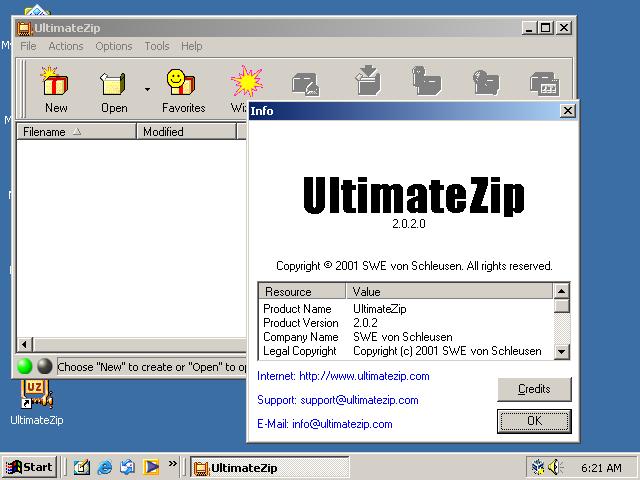Image resolution: width=640 pixels, height=480 pixels.
Task: Click the New archive toolbar icon
Action: (55, 82)
